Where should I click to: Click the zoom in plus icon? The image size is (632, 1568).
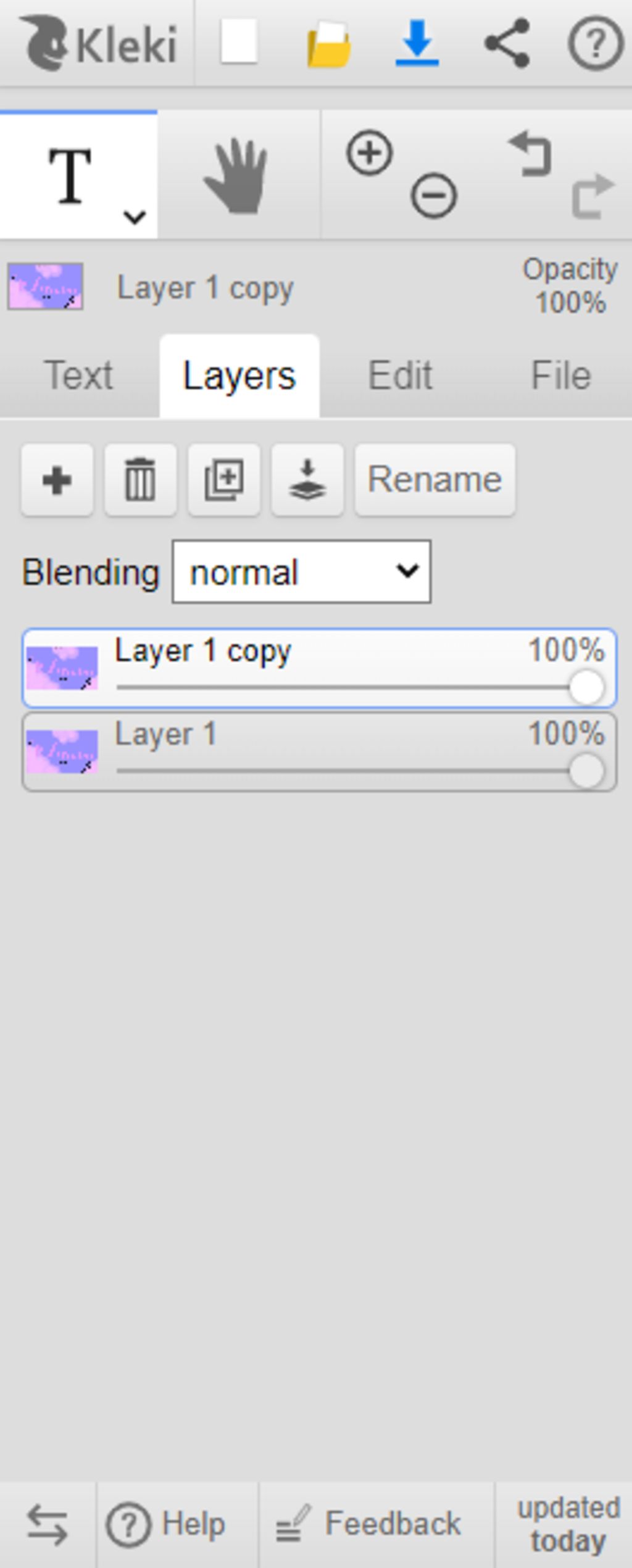click(370, 153)
